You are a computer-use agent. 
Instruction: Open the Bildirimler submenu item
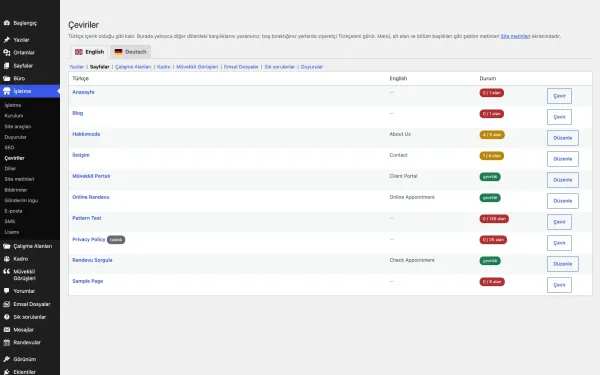[16, 190]
